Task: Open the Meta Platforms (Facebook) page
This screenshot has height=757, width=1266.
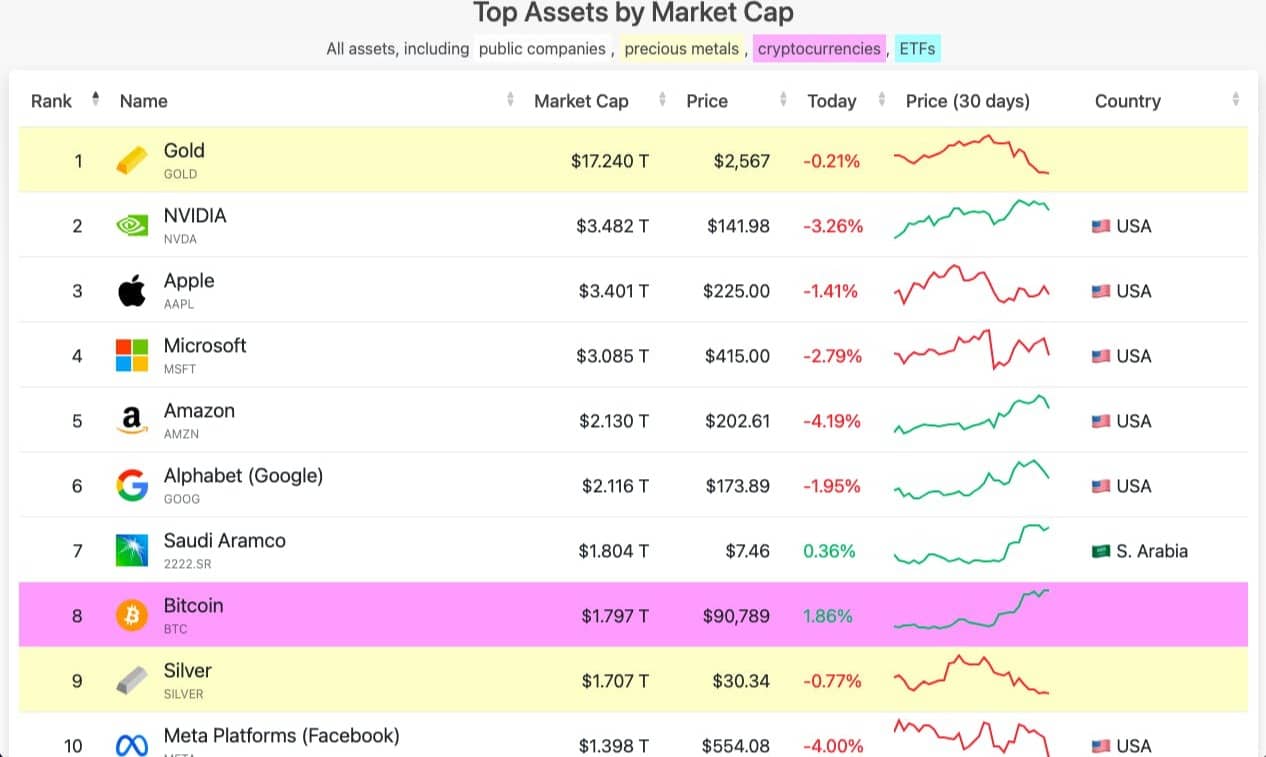Action: (282, 736)
